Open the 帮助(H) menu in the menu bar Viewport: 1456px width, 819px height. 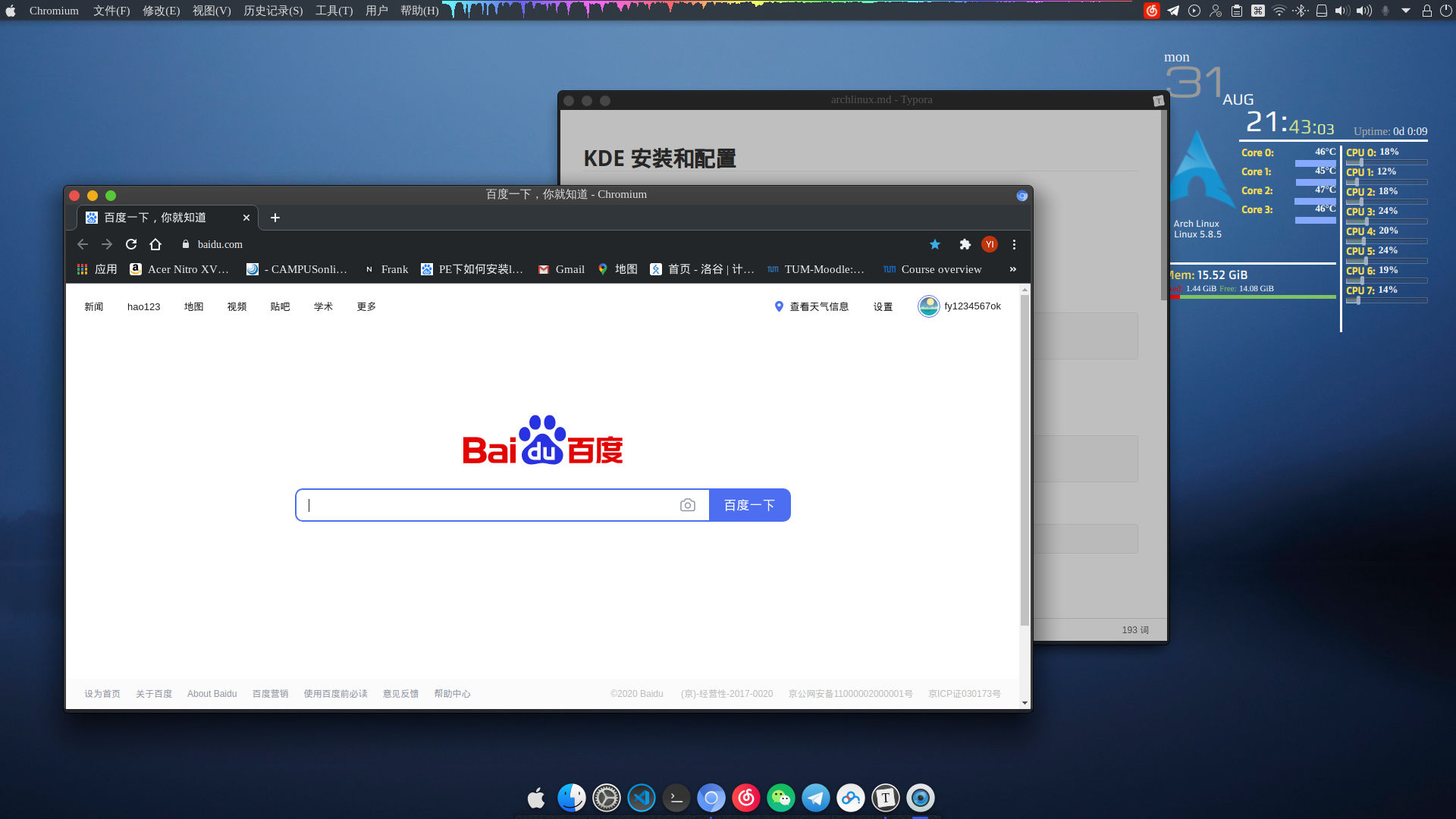pyautogui.click(x=419, y=11)
